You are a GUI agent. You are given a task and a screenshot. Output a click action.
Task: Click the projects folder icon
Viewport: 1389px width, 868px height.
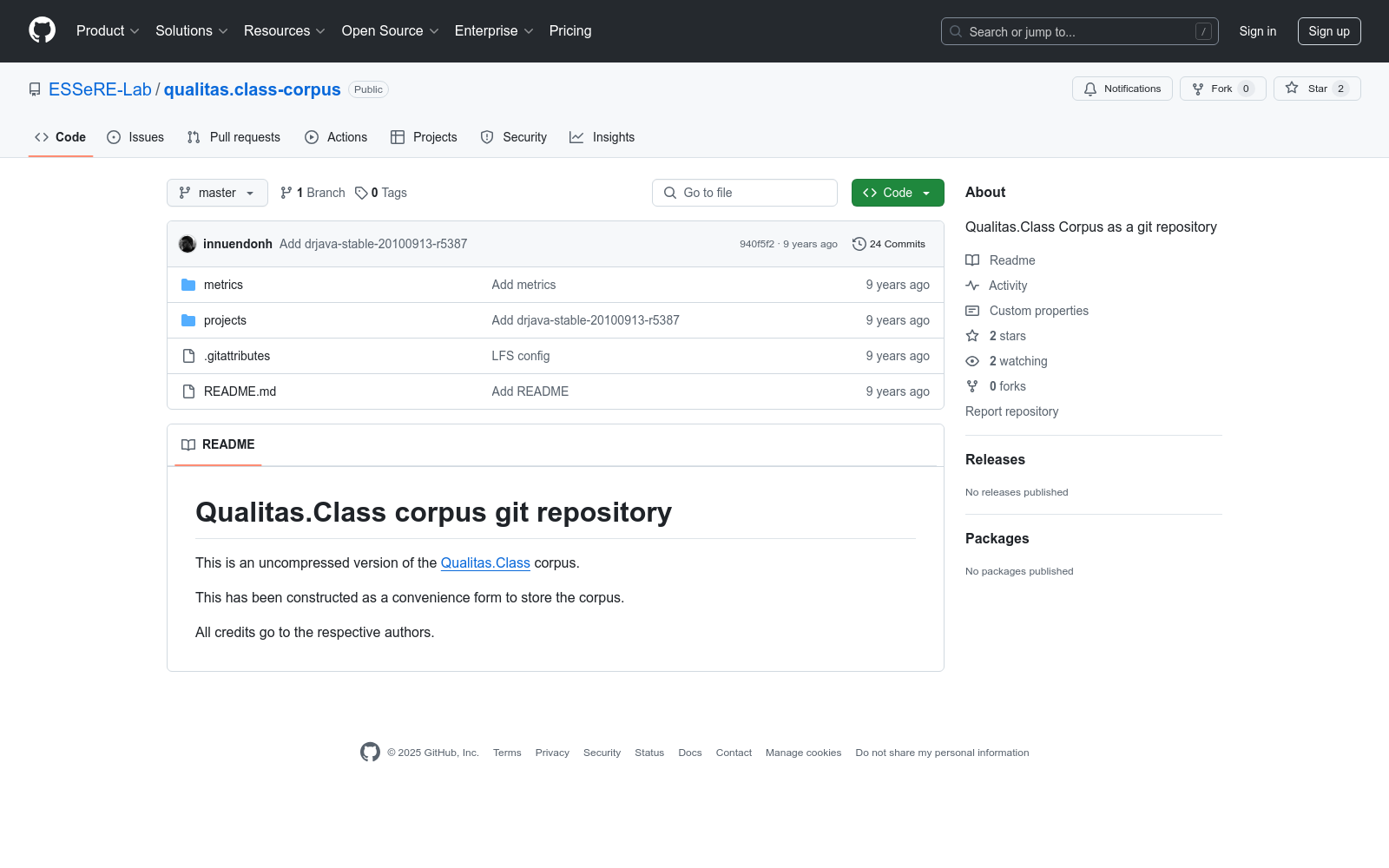(x=188, y=320)
